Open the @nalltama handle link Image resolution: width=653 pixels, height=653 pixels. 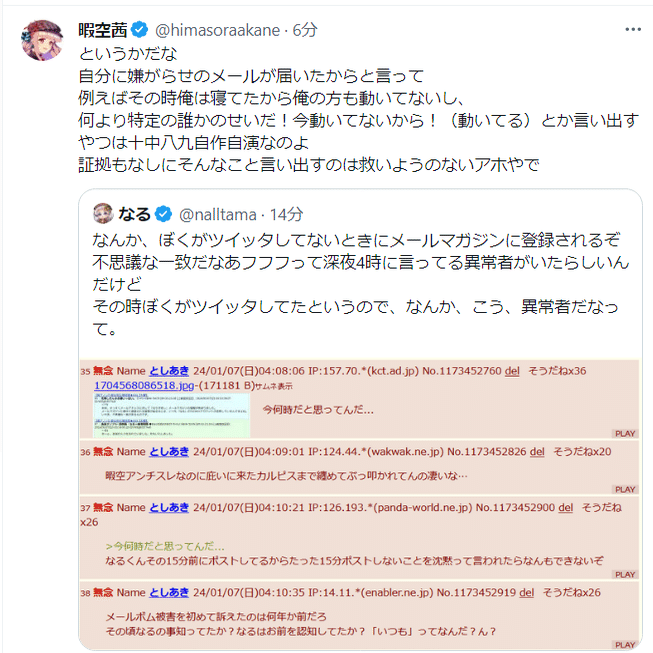click(x=218, y=214)
